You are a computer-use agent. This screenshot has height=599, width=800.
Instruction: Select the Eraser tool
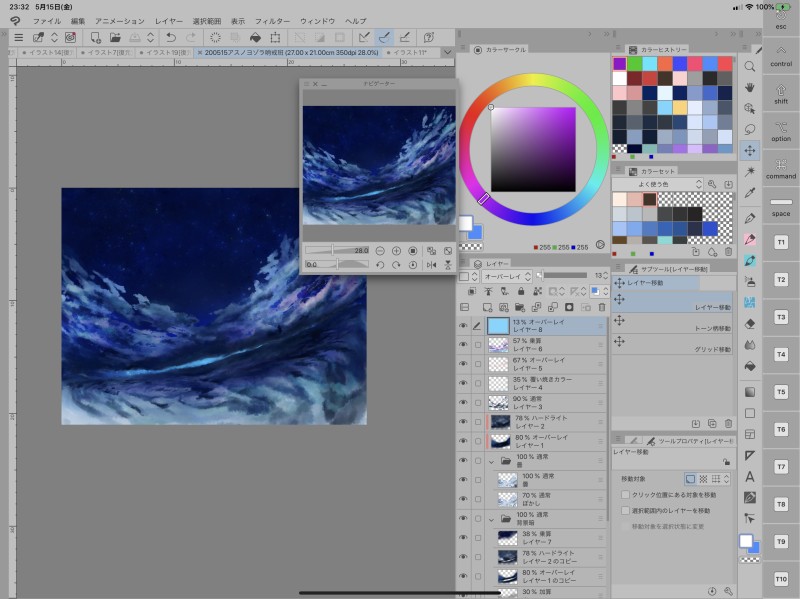(x=750, y=323)
